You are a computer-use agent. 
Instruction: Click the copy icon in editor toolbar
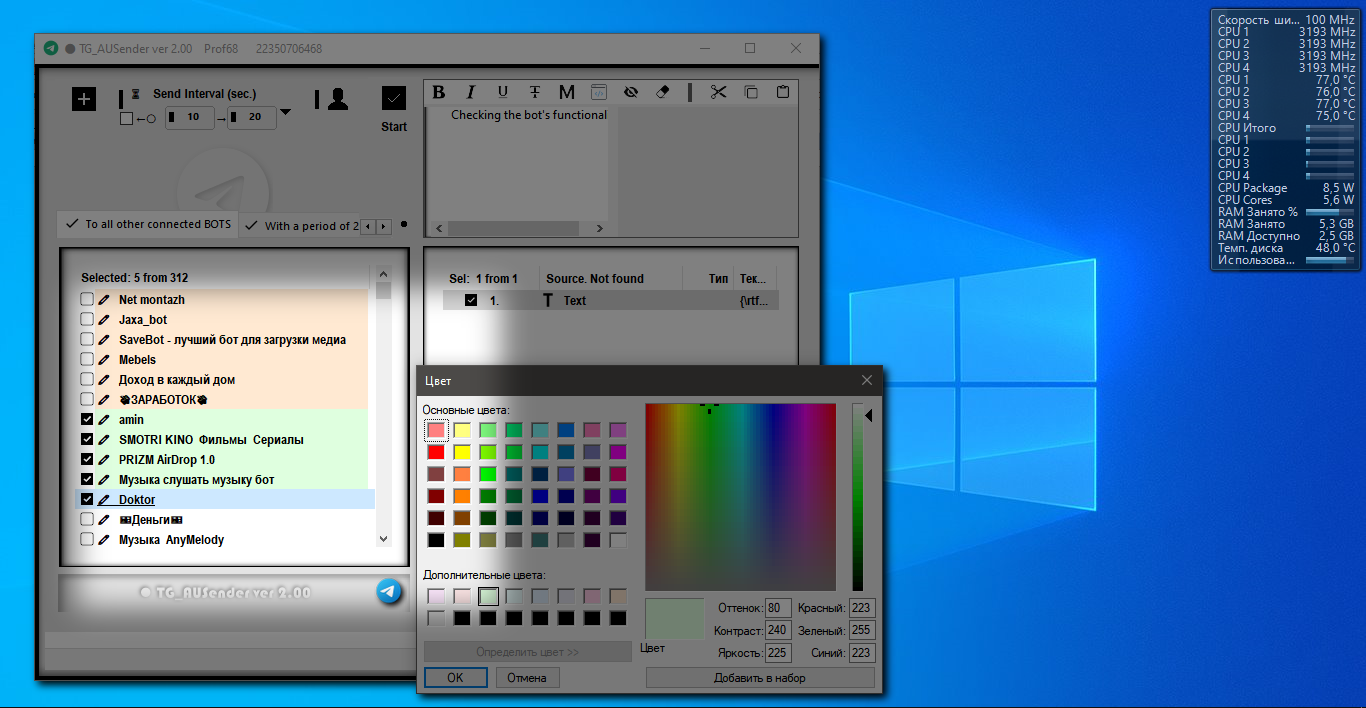pos(751,92)
